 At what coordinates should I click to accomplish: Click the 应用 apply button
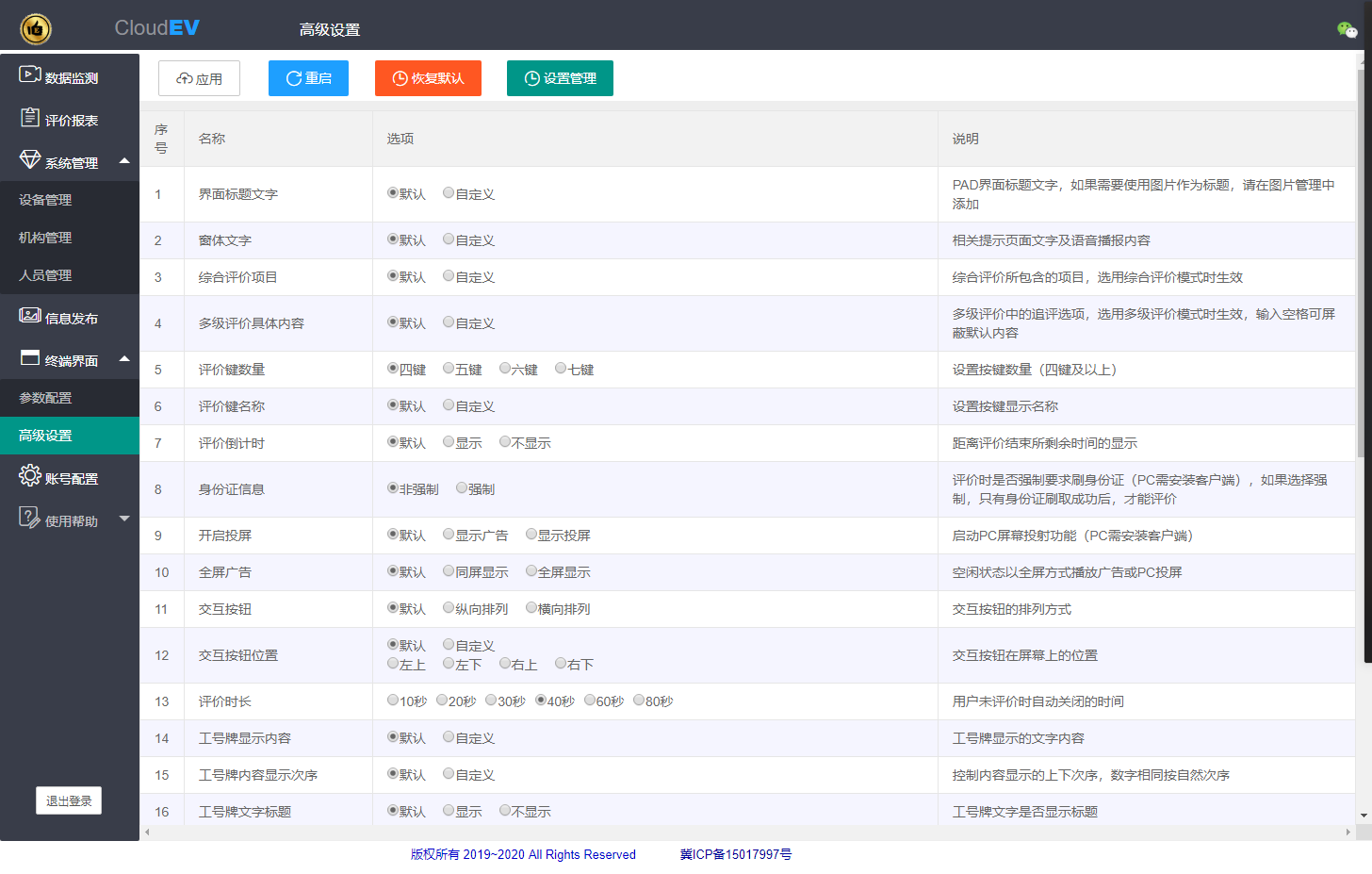[199, 78]
